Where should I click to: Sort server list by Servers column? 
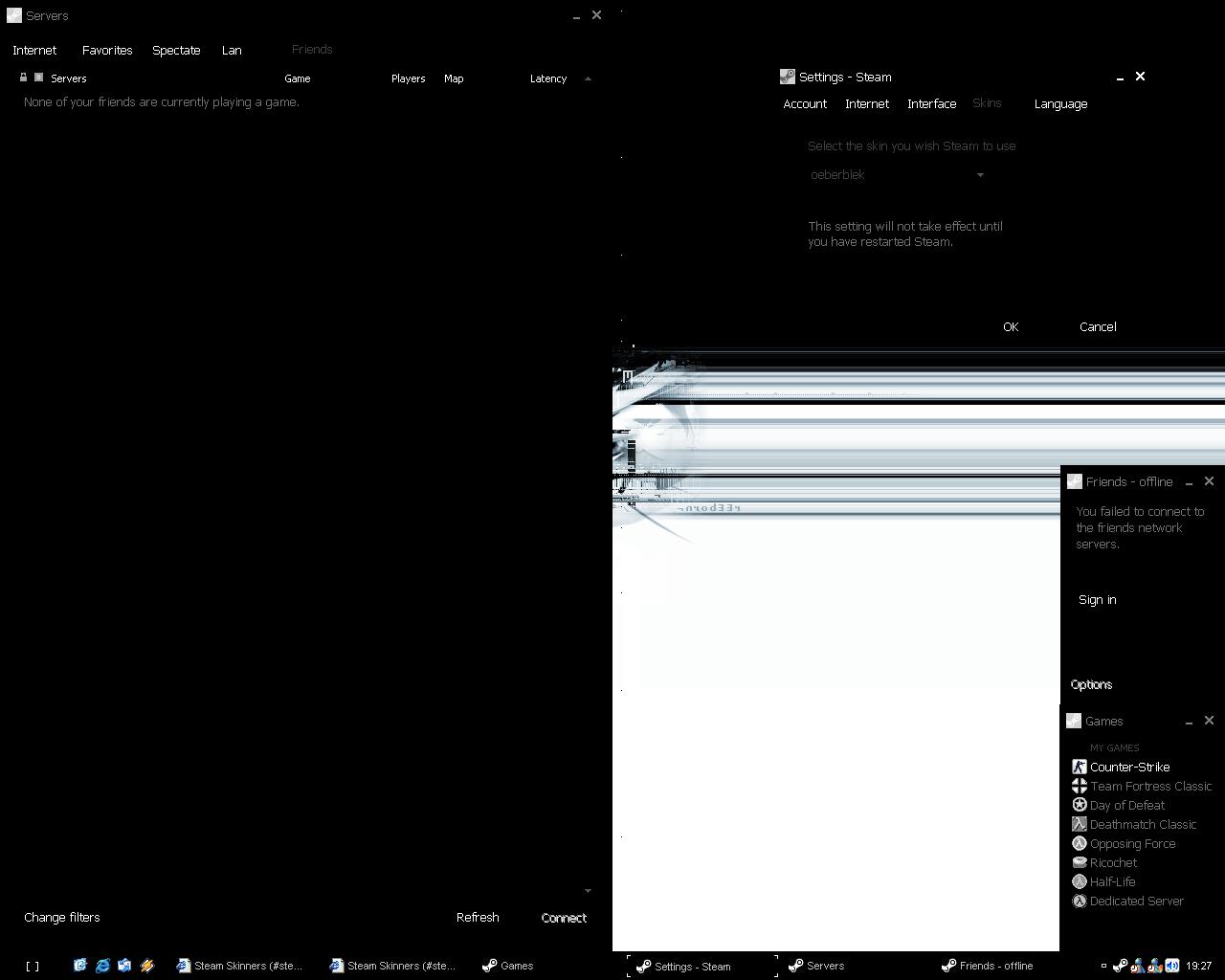point(68,78)
